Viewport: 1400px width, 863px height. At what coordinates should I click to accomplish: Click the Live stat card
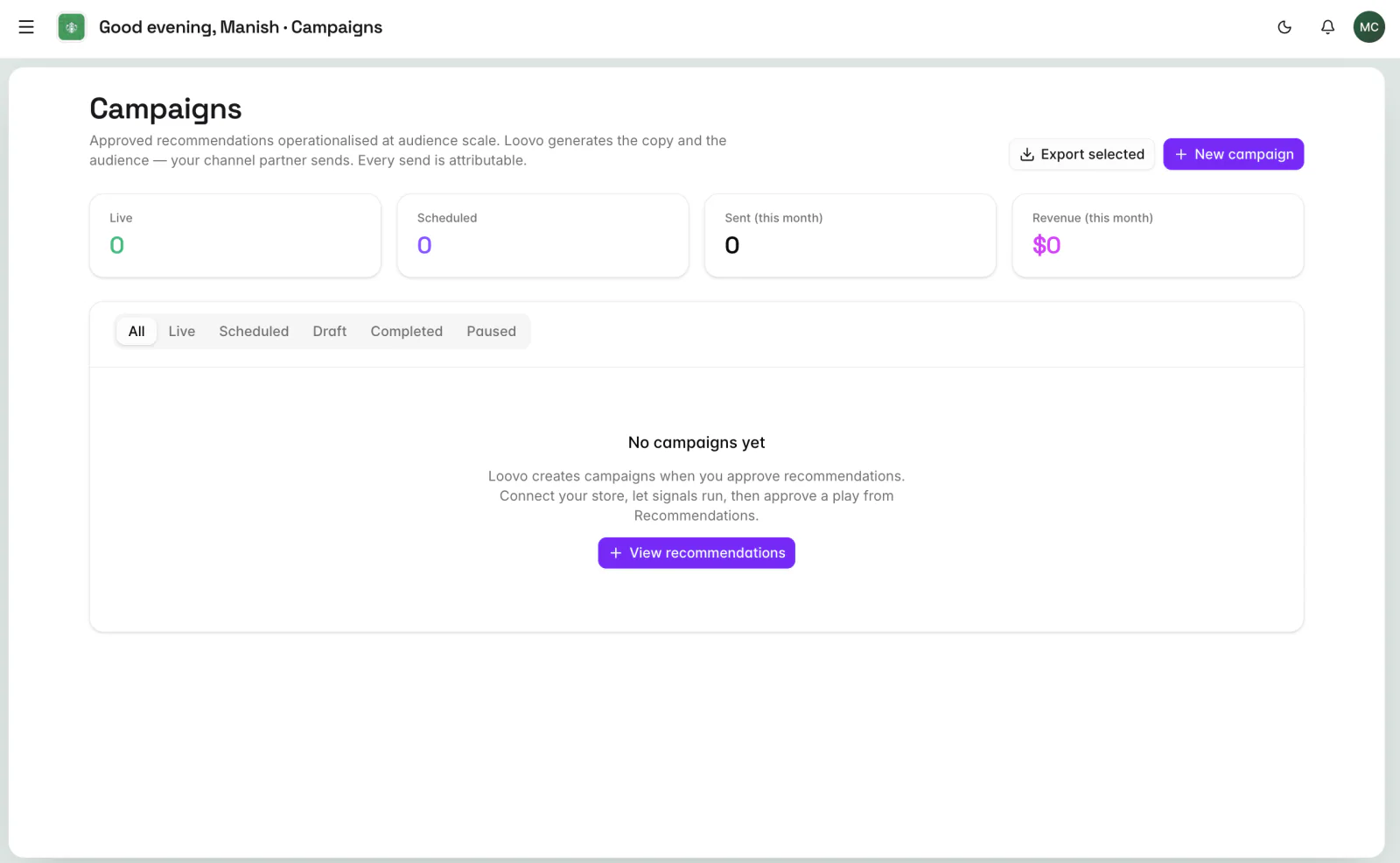coord(235,235)
